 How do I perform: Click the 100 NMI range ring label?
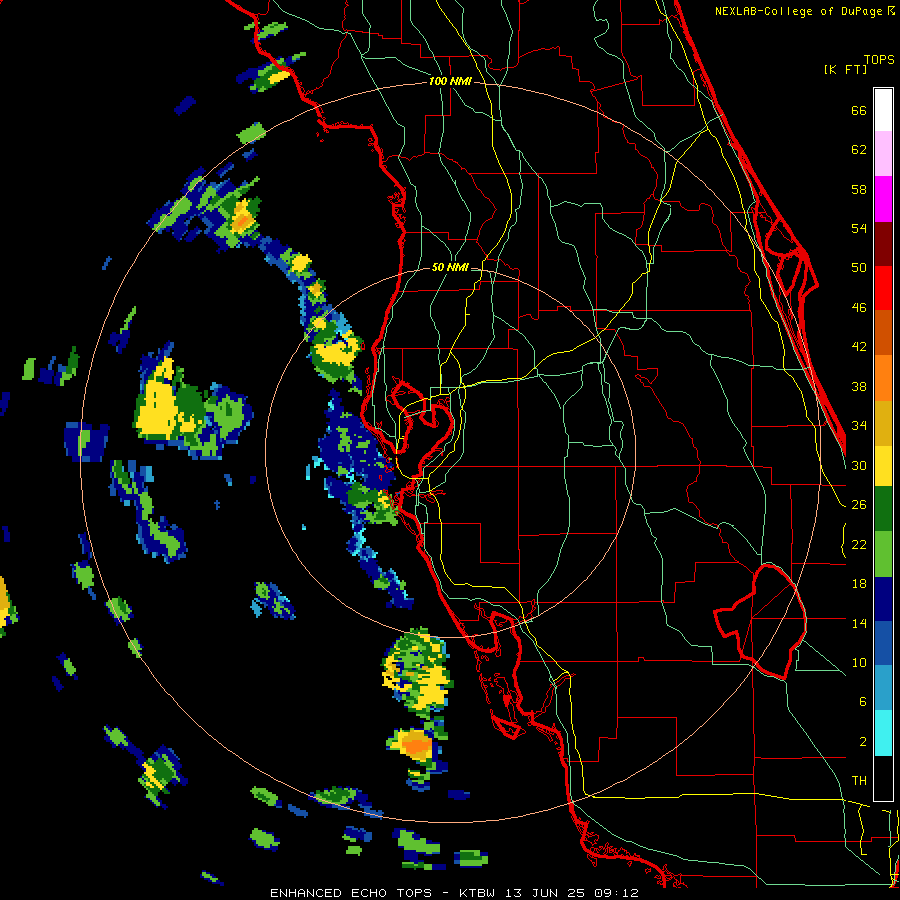[x=450, y=82]
